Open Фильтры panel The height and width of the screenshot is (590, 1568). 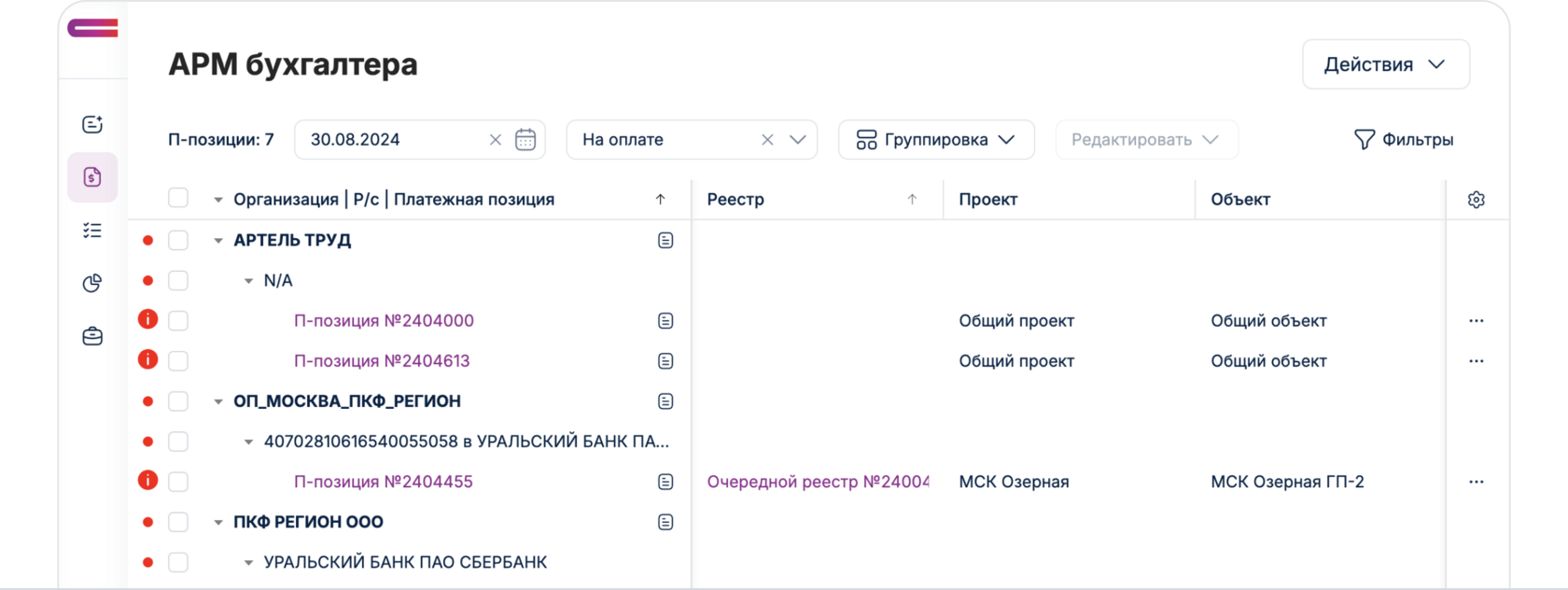coord(1404,140)
